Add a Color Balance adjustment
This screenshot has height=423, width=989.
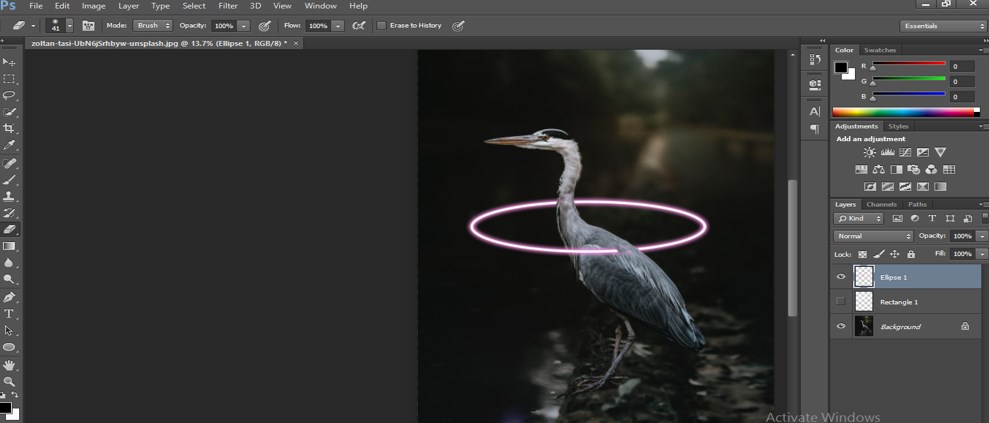click(879, 170)
